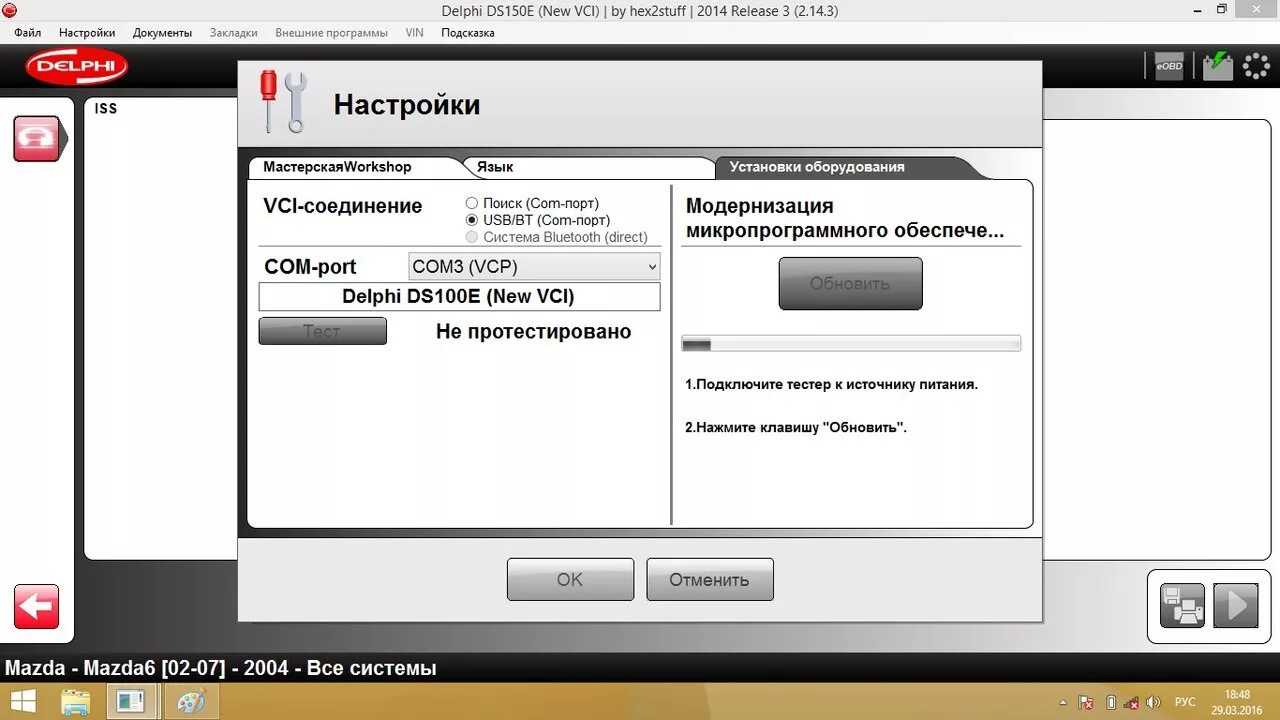Open File Explorer from taskbar
The width and height of the screenshot is (1280, 720).
(76, 702)
